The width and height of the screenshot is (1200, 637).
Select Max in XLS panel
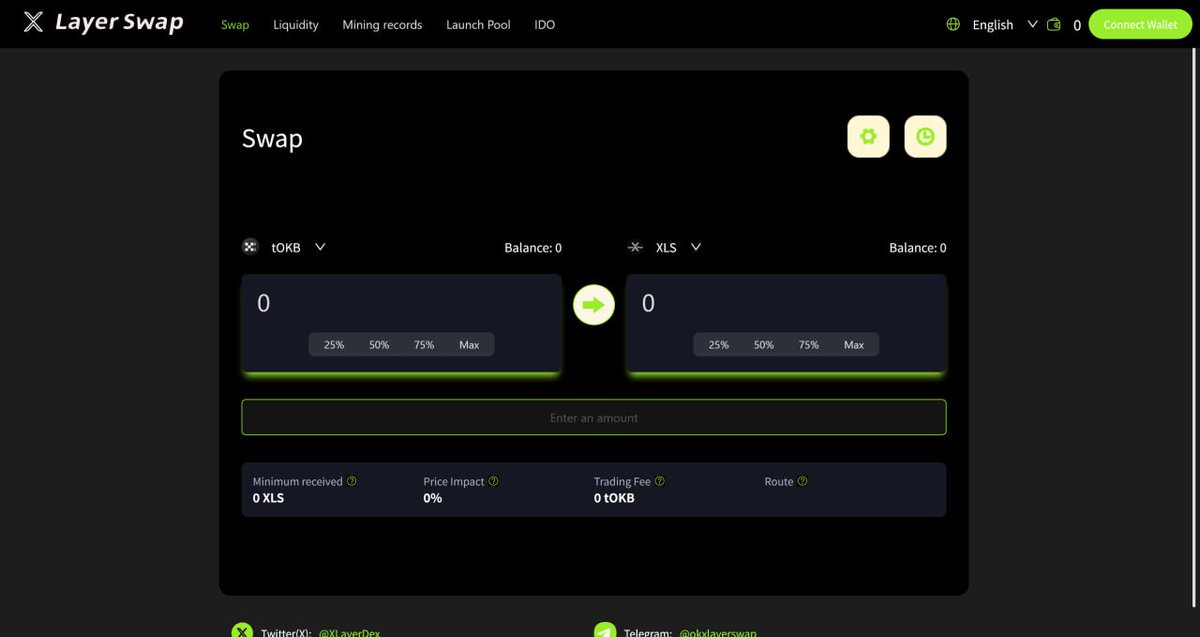click(854, 344)
